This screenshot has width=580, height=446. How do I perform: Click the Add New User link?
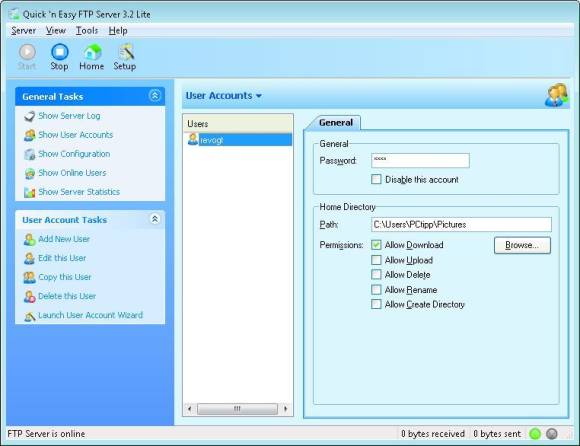tap(64, 239)
